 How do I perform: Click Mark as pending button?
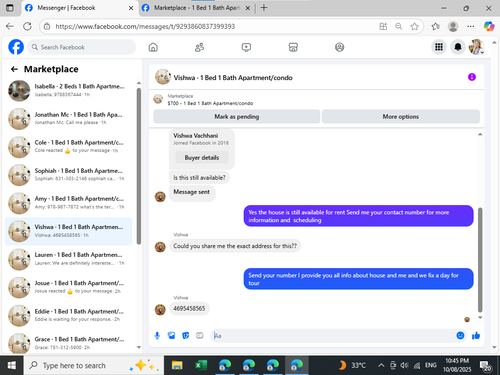tap(237, 117)
